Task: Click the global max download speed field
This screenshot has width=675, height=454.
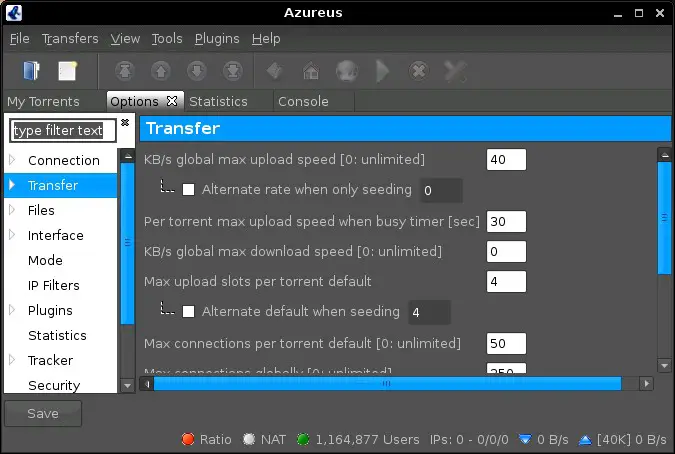Action: [506, 251]
